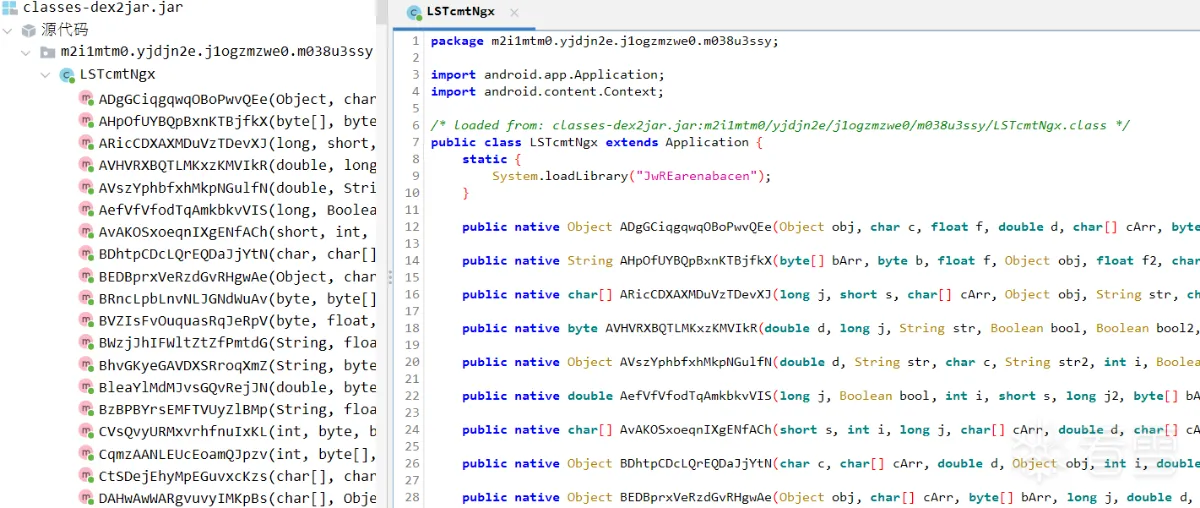This screenshot has width=1200, height=508.
Task: Close the LSTcmtNgx editor tab
Action: point(514,13)
